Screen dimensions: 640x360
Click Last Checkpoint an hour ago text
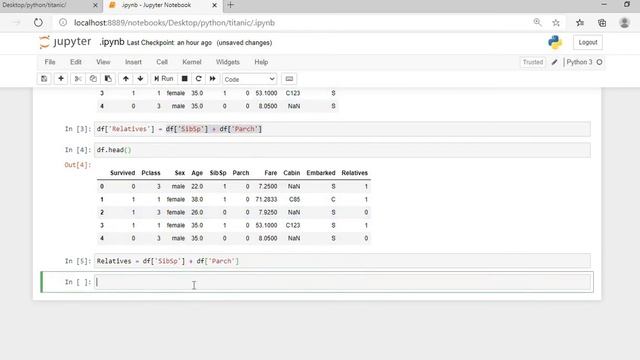(x=169, y=42)
